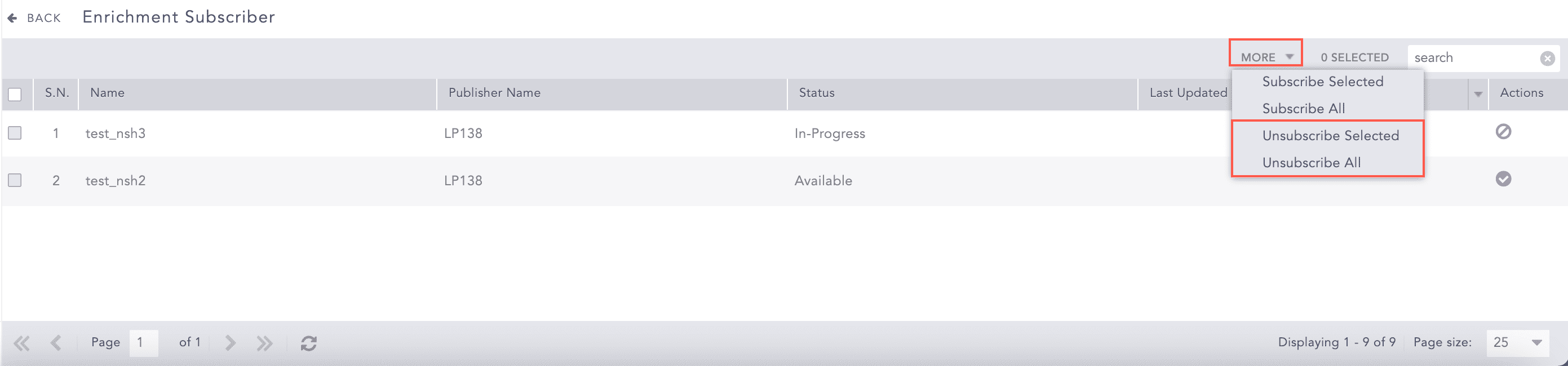Refresh the subscriber table
Viewport: 1568px width, 366px height.
click(x=309, y=343)
